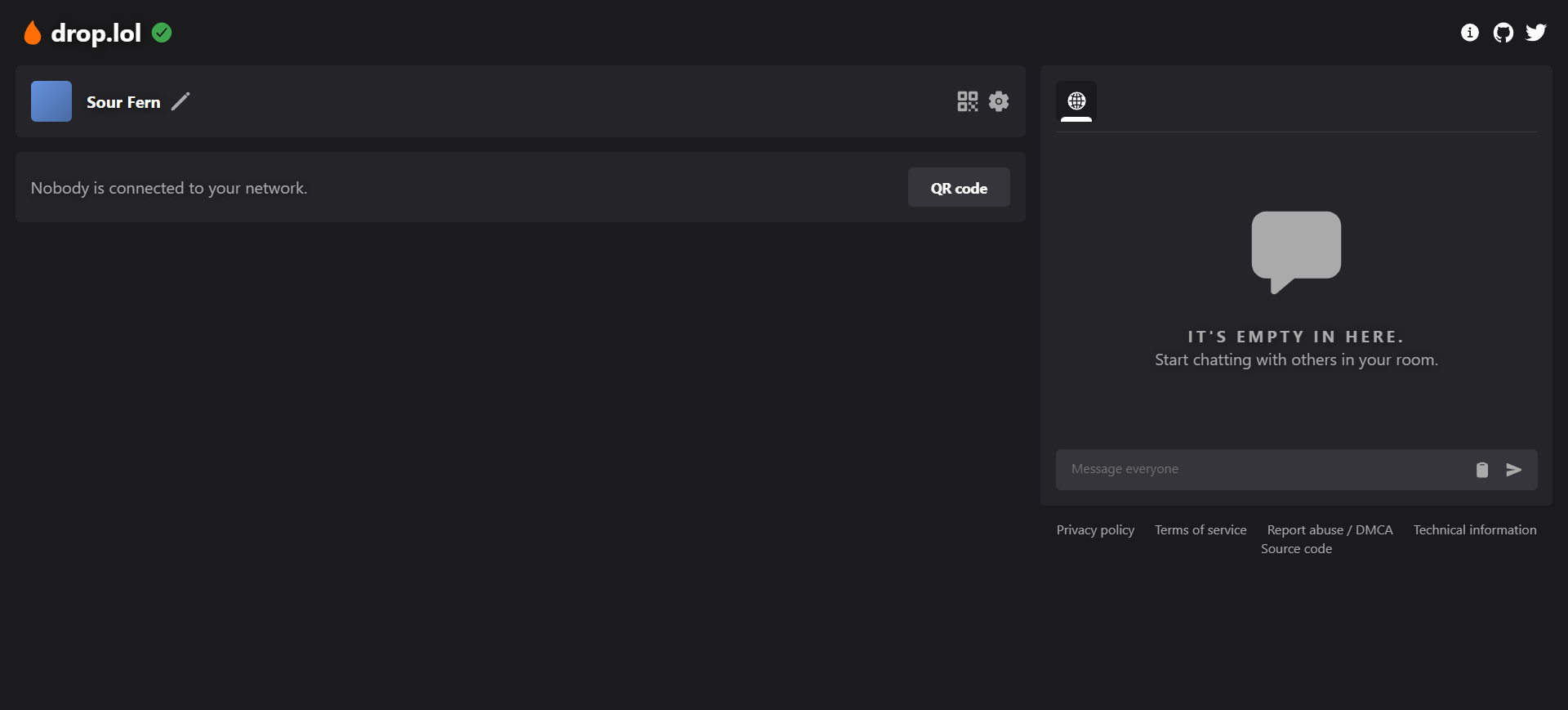Click the "Sour Fern" device name
1568x710 pixels.
coord(123,102)
